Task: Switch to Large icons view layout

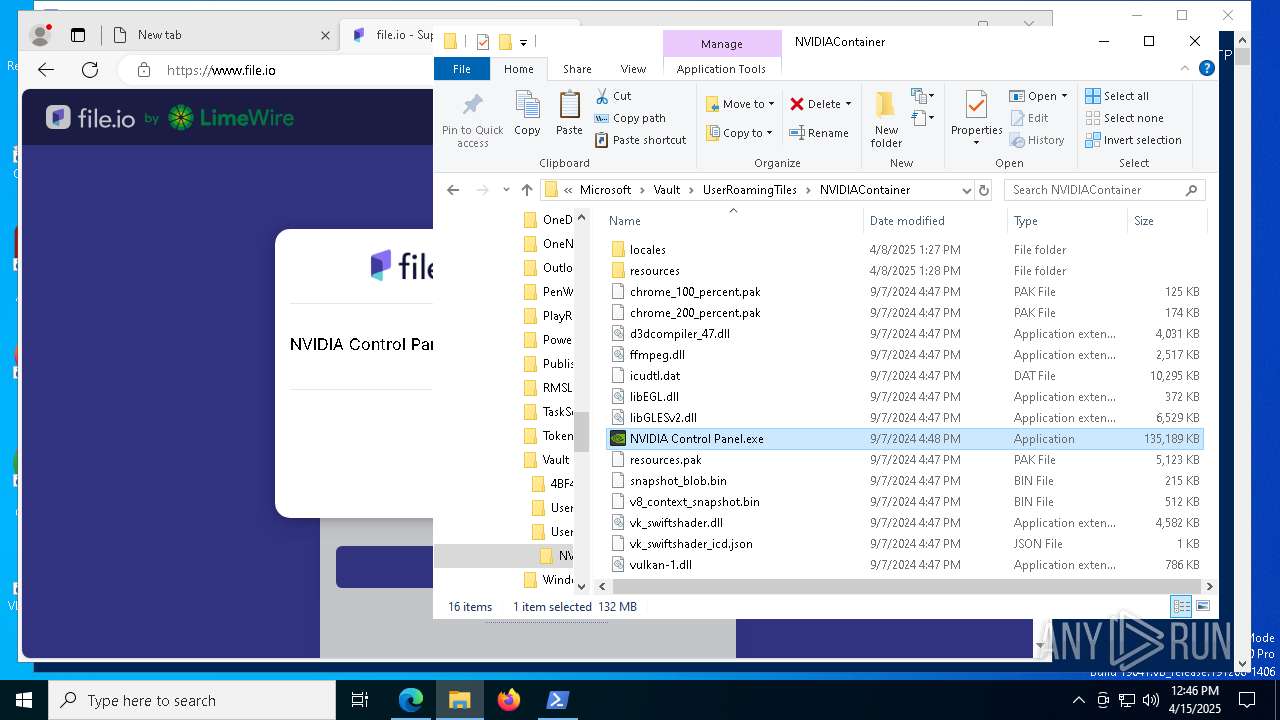Action: click(1203, 606)
